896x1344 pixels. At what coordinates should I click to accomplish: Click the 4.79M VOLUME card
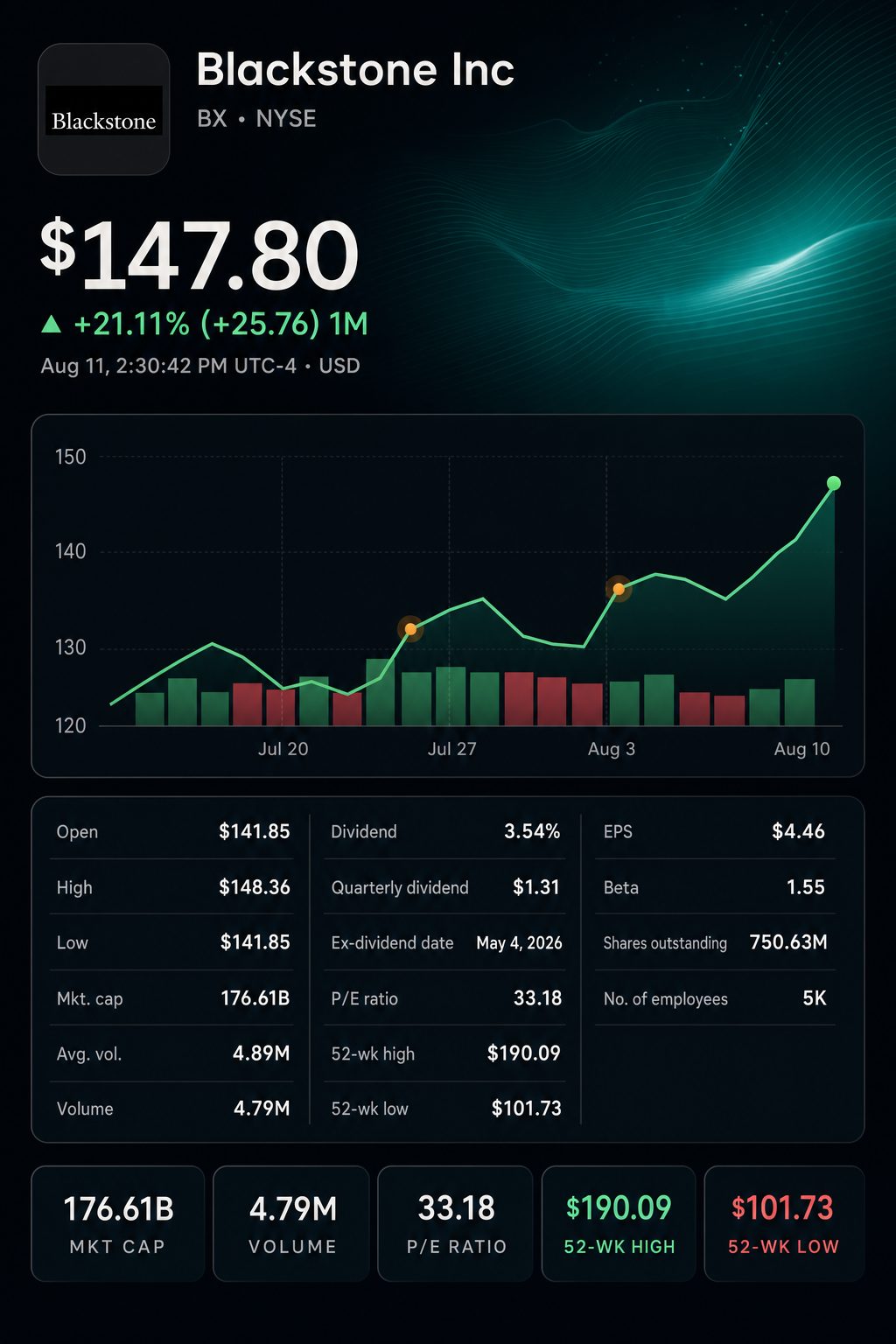tap(293, 1223)
